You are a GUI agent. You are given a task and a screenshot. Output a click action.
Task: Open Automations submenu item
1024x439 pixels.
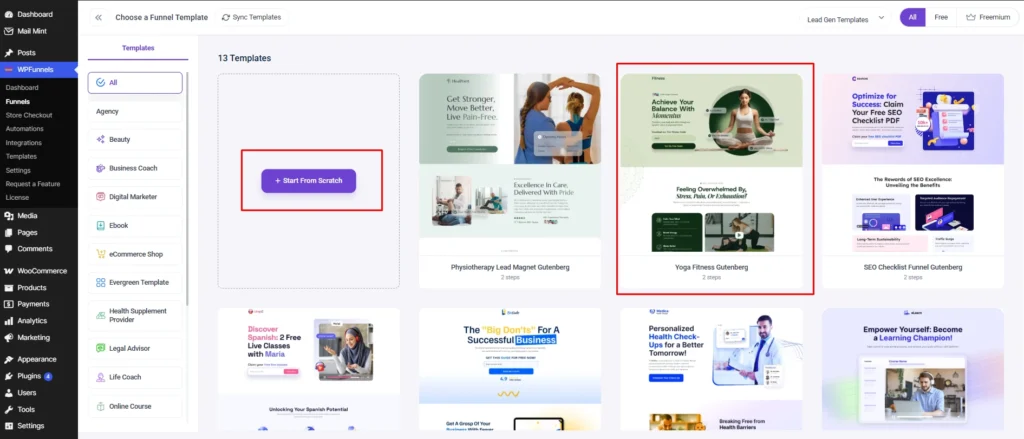[x=24, y=129]
